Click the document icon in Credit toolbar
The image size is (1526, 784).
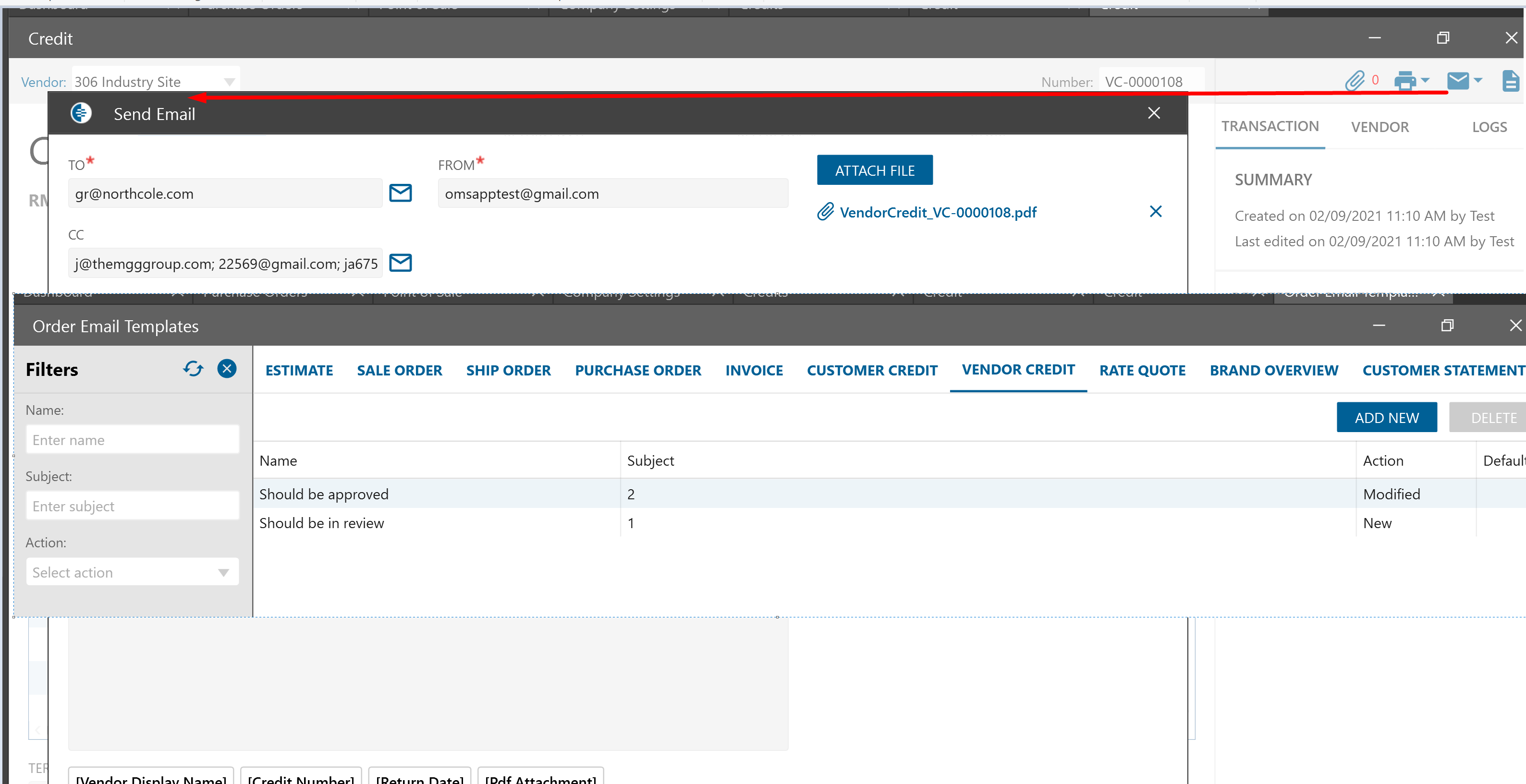tap(1510, 81)
